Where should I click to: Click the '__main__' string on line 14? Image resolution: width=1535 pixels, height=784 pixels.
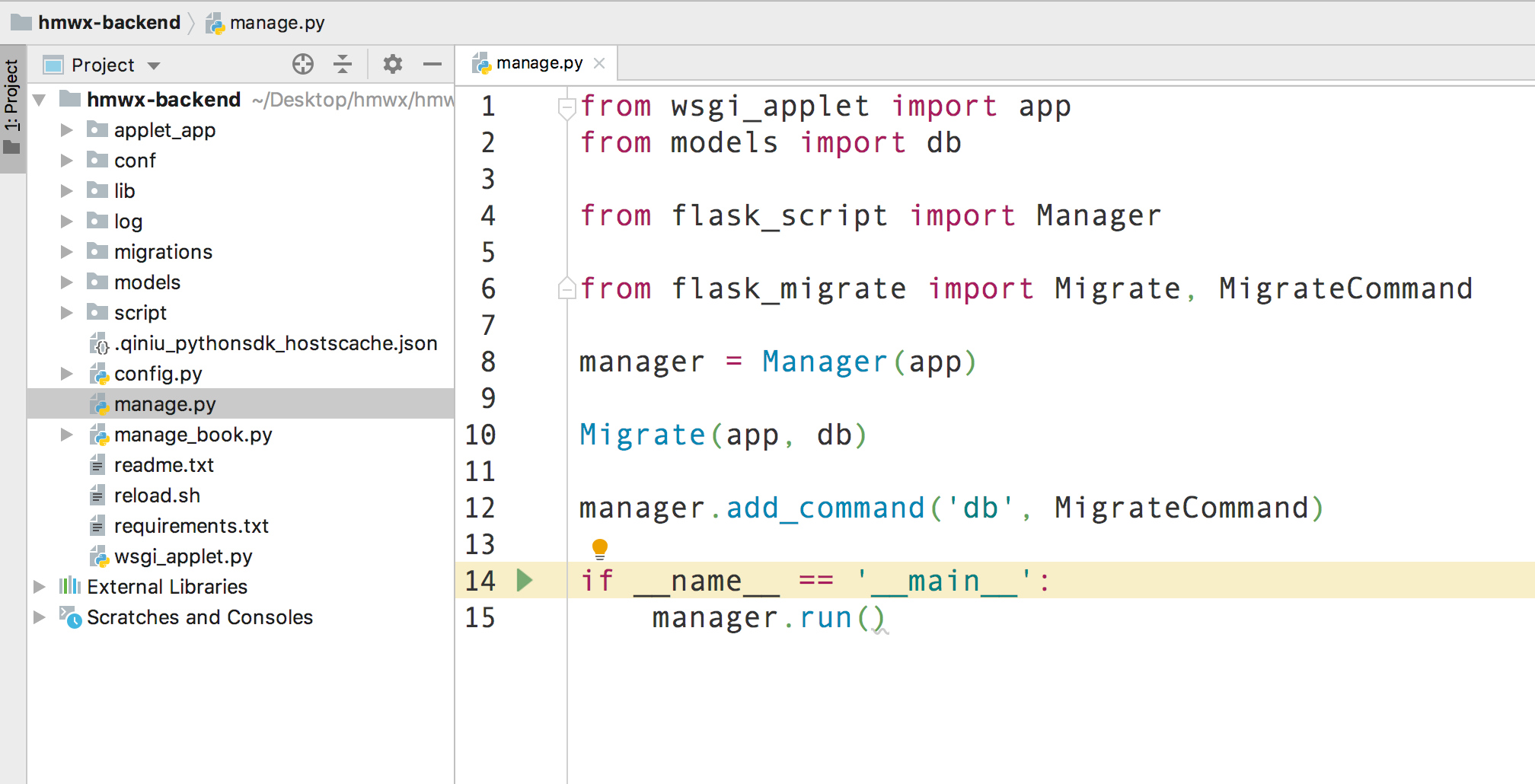click(x=944, y=581)
